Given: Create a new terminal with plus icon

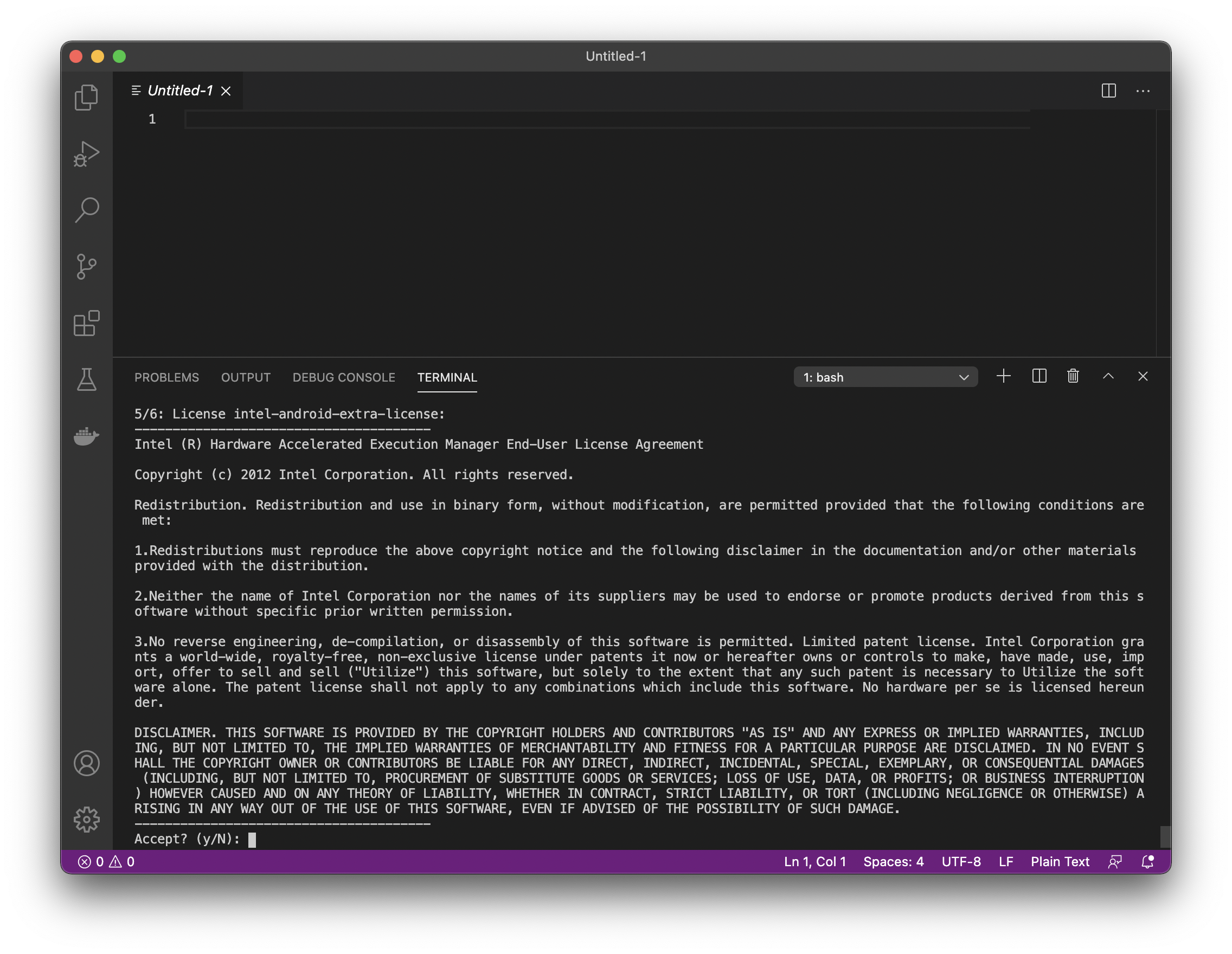Looking at the screenshot, I should coord(1003,376).
